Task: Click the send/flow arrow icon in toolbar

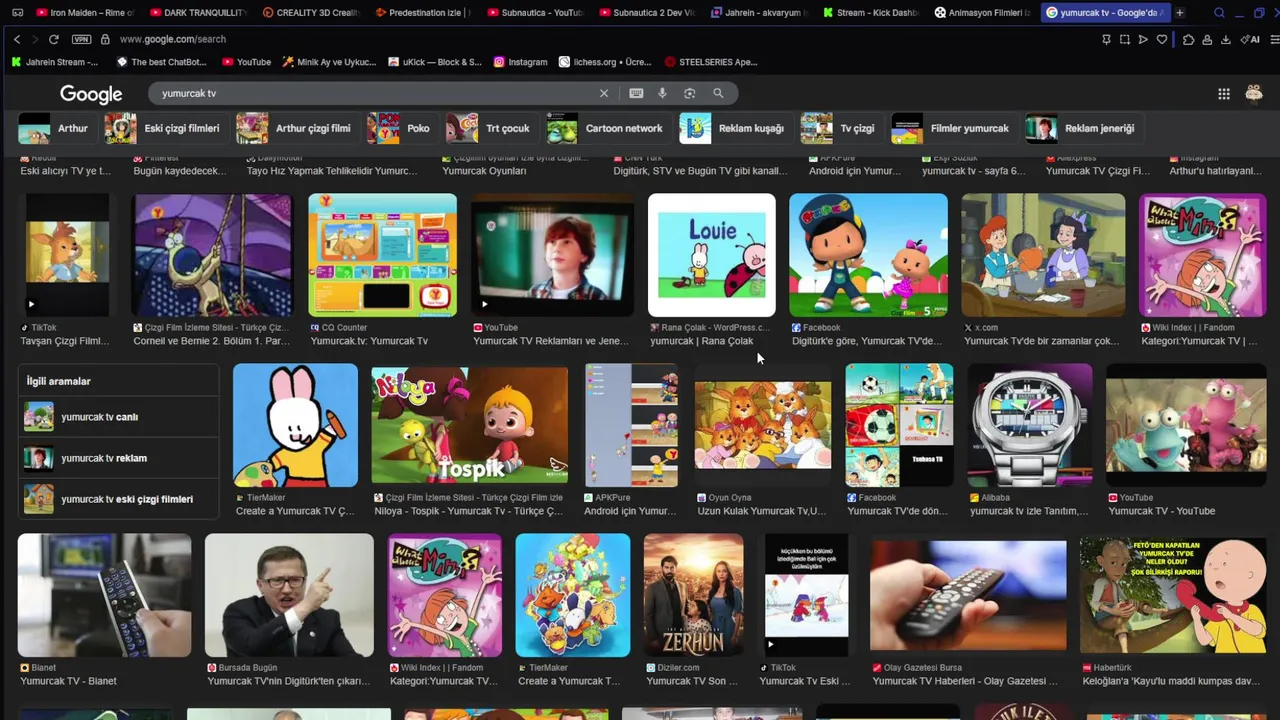Action: (x=1143, y=39)
